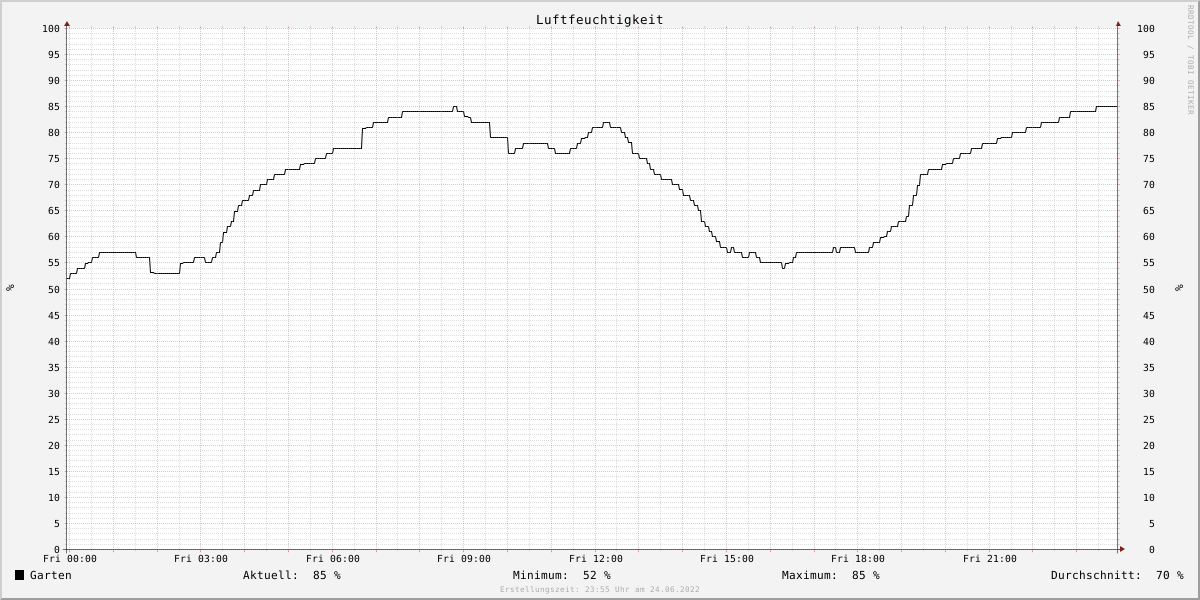This screenshot has width=1200, height=600.
Task: Click the 10 label on the right axis
Action: point(1149,498)
